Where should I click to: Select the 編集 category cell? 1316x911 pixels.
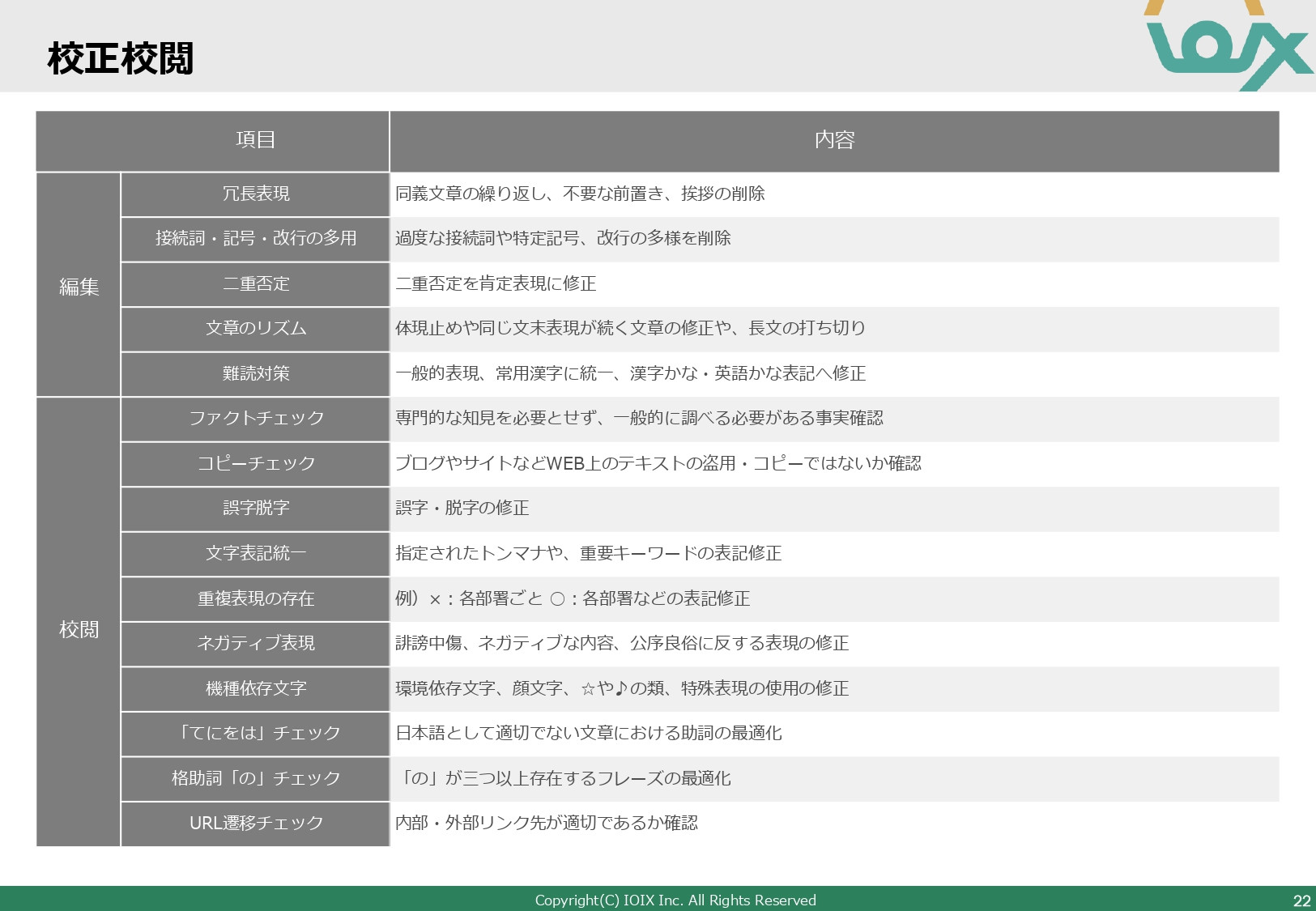79,284
